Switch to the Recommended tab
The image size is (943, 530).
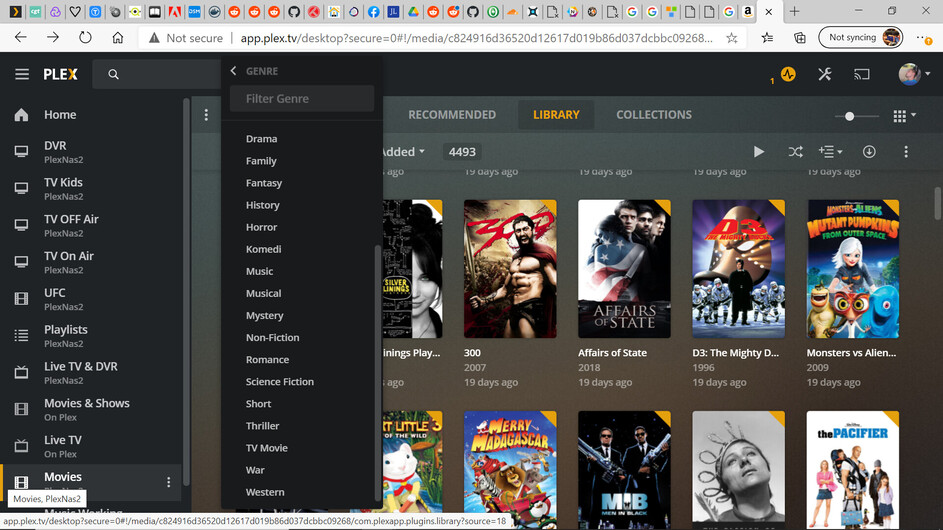tap(452, 115)
